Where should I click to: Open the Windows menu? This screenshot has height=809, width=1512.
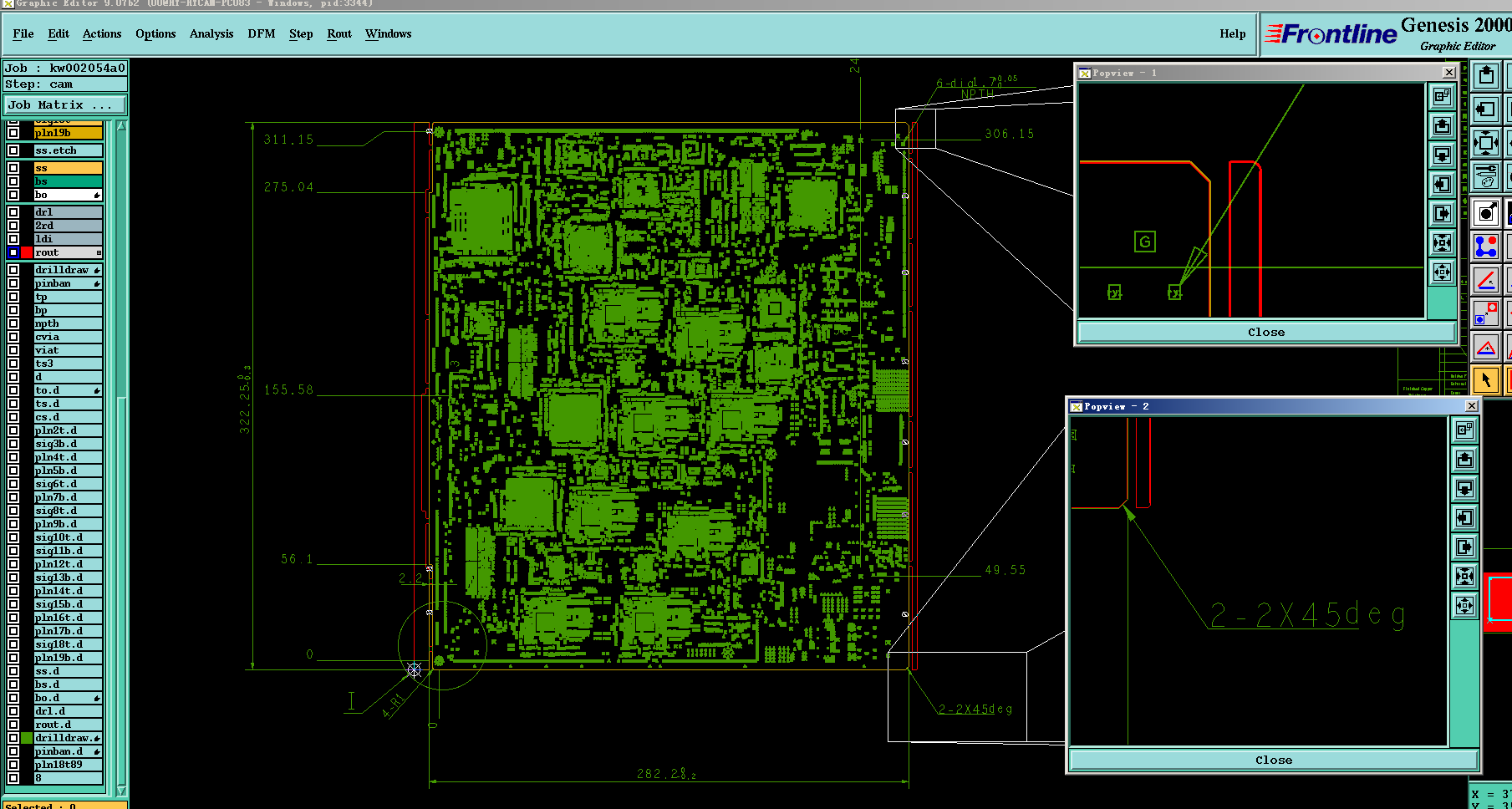click(x=389, y=33)
